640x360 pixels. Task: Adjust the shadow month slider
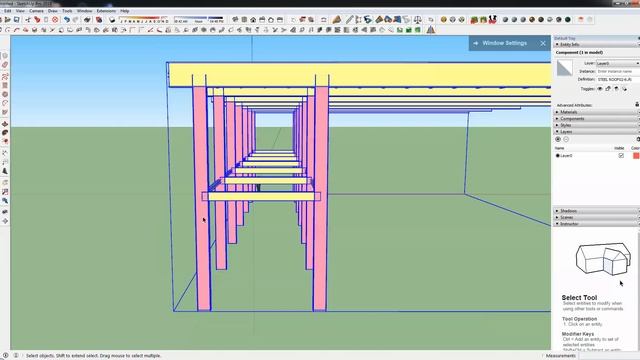coord(144,20)
